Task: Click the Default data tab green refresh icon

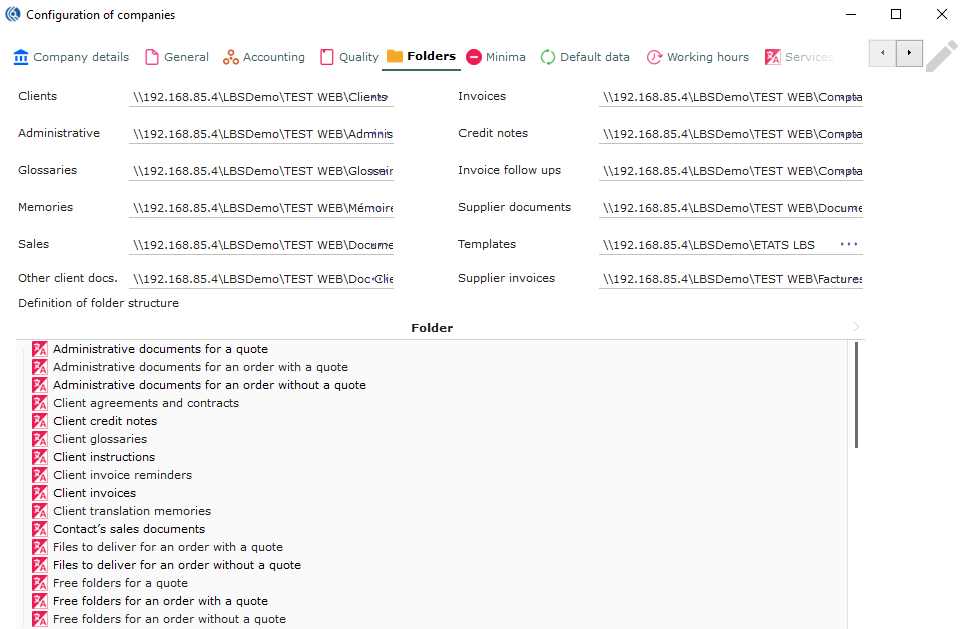Action: 548,57
